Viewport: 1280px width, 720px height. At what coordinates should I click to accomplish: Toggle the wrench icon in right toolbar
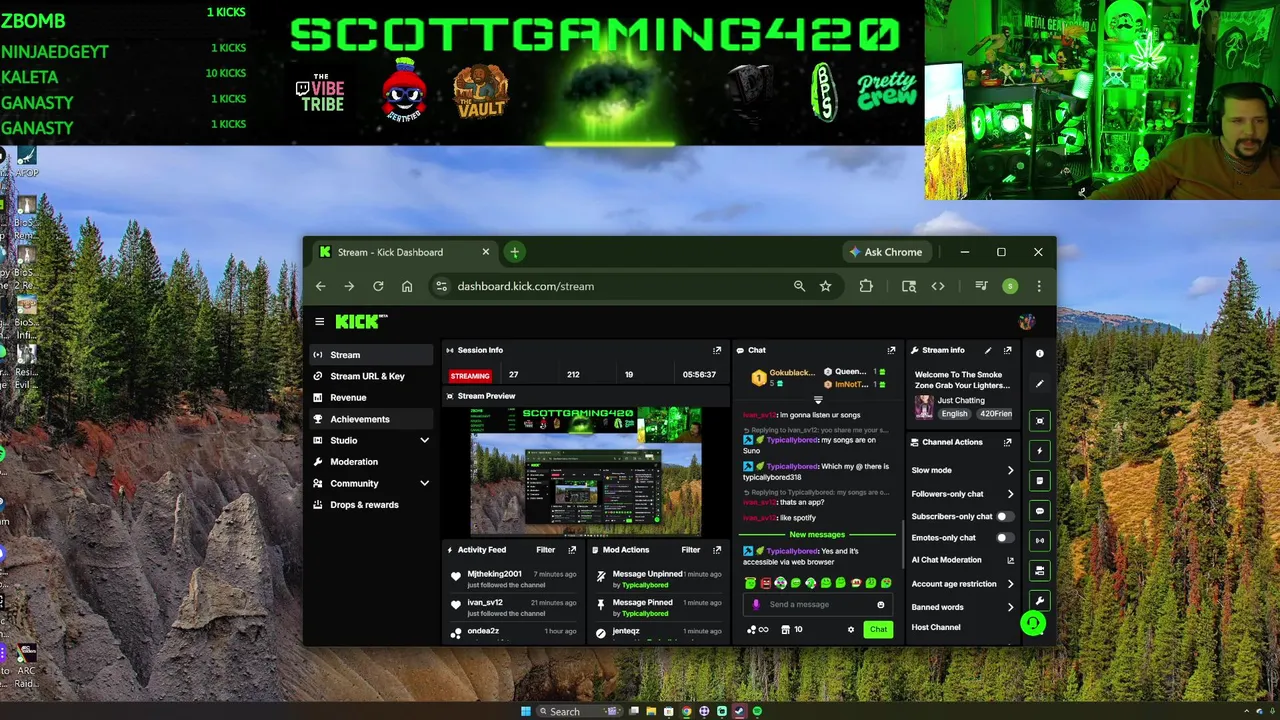[x=1039, y=601]
